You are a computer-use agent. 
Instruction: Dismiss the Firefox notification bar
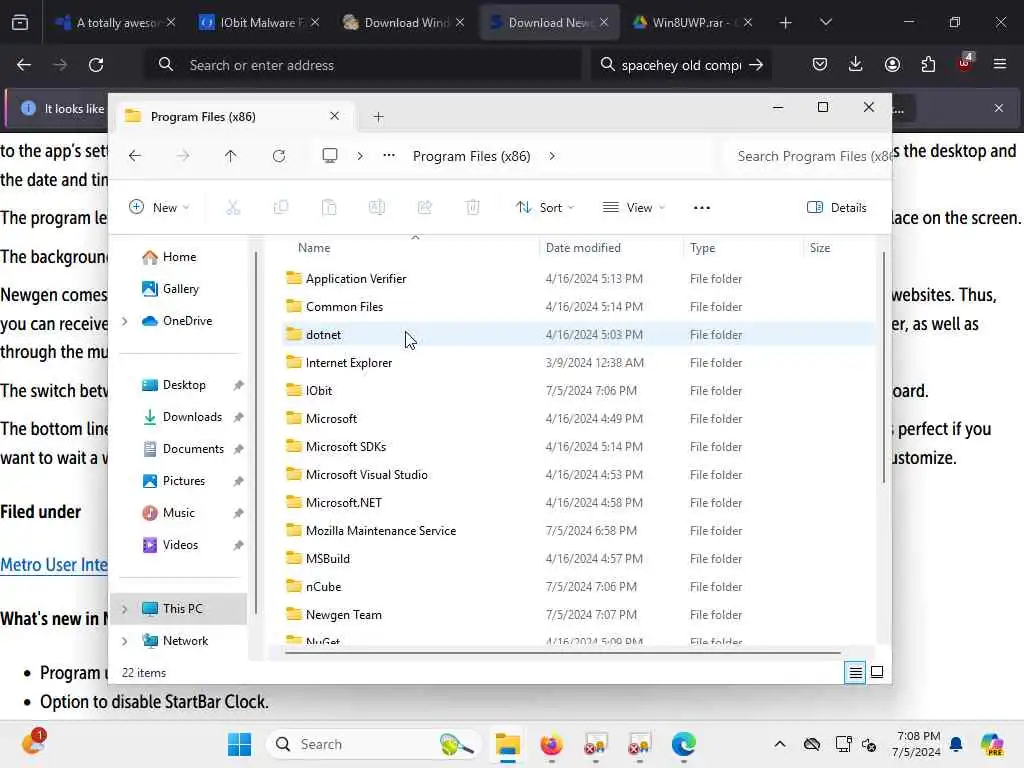coord(999,108)
